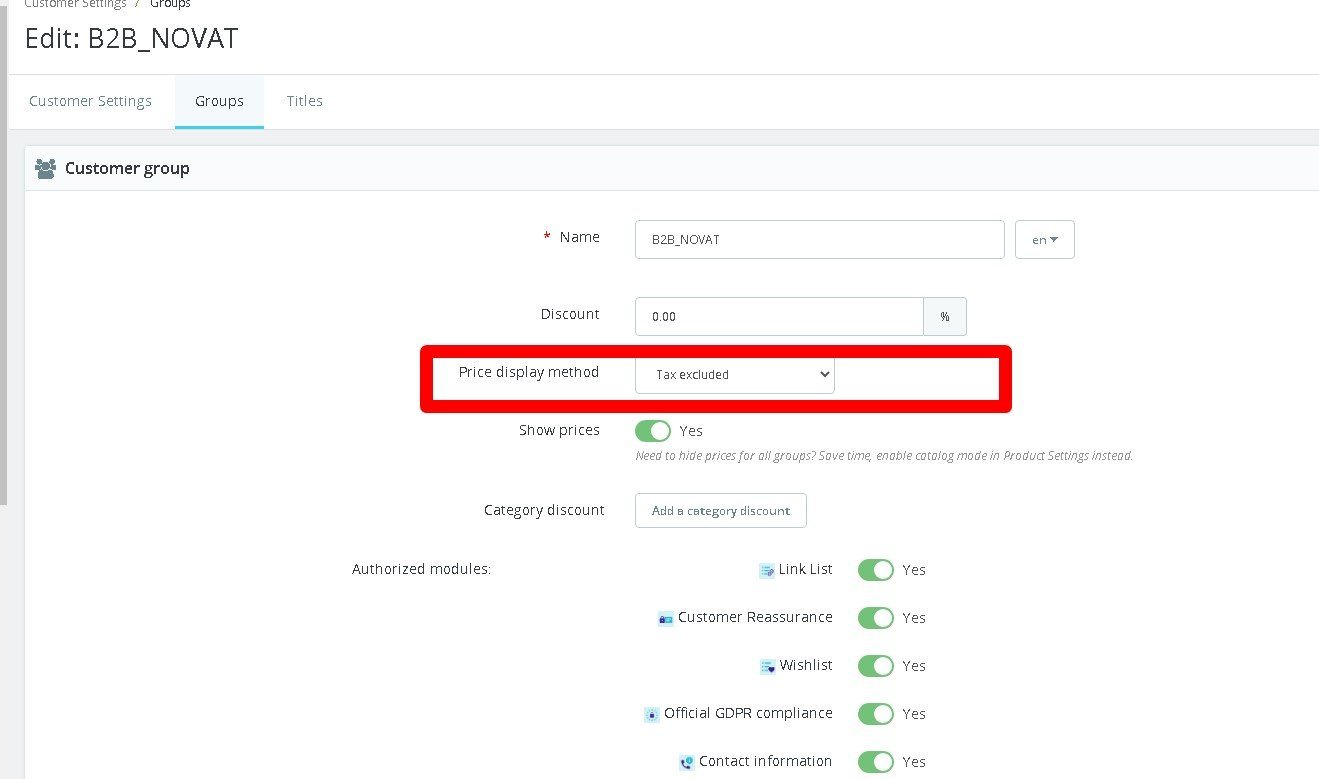Click the Wishlist module icon

[768, 666]
